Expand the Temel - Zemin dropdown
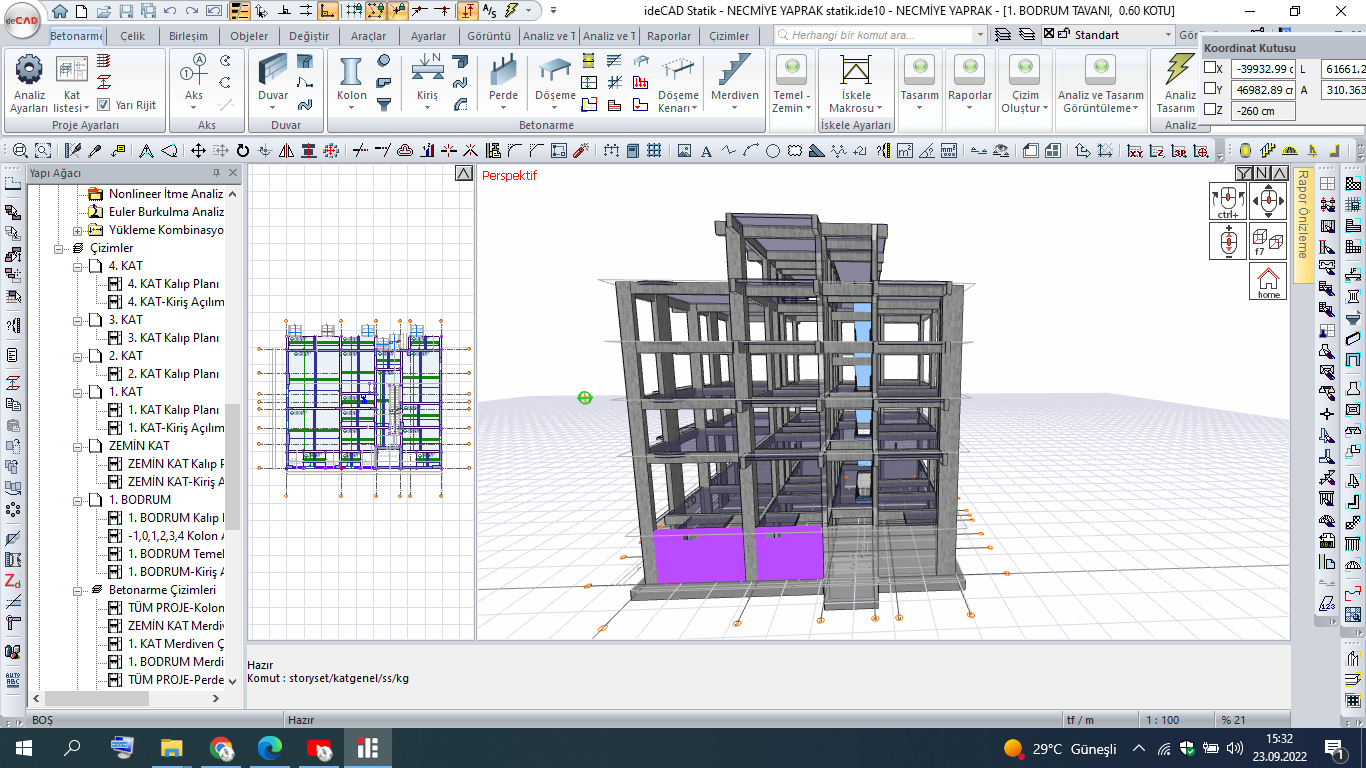This screenshot has width=1366, height=768. pos(792,101)
